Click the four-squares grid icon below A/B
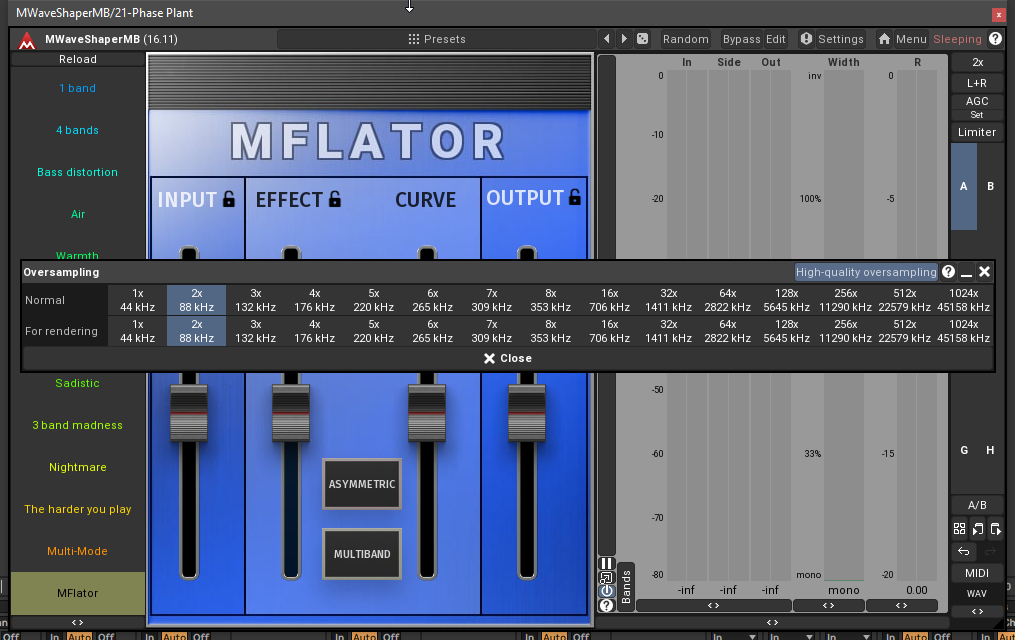Image resolution: width=1015 pixels, height=640 pixels. (959, 529)
